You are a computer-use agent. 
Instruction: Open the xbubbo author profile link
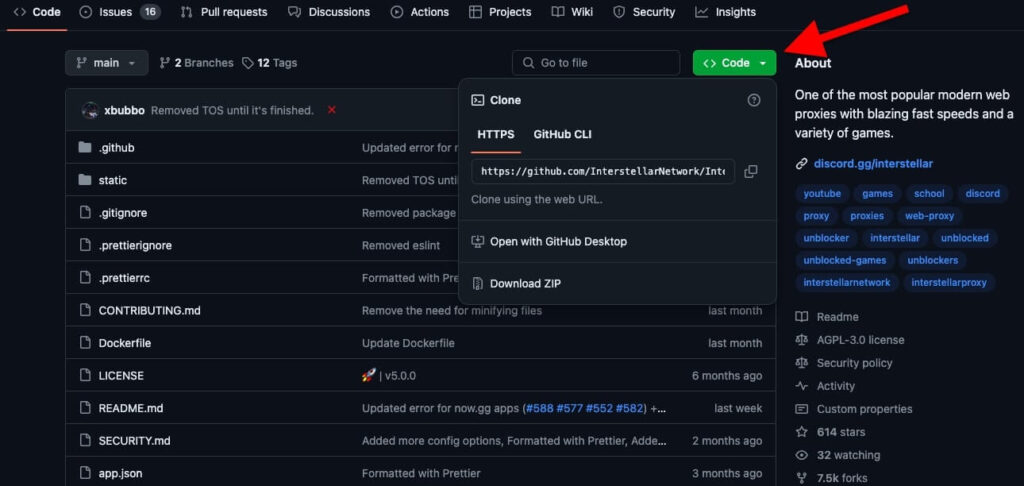pyautogui.click(x=124, y=110)
